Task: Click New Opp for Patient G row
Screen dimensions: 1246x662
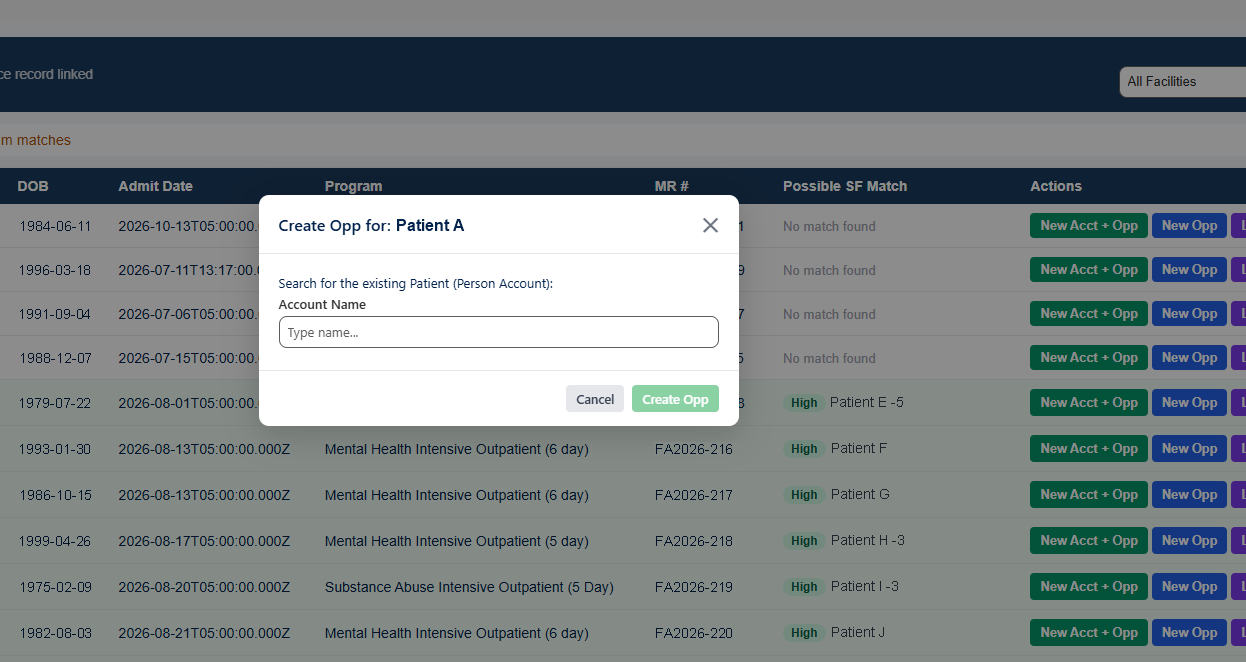Action: pyautogui.click(x=1189, y=495)
